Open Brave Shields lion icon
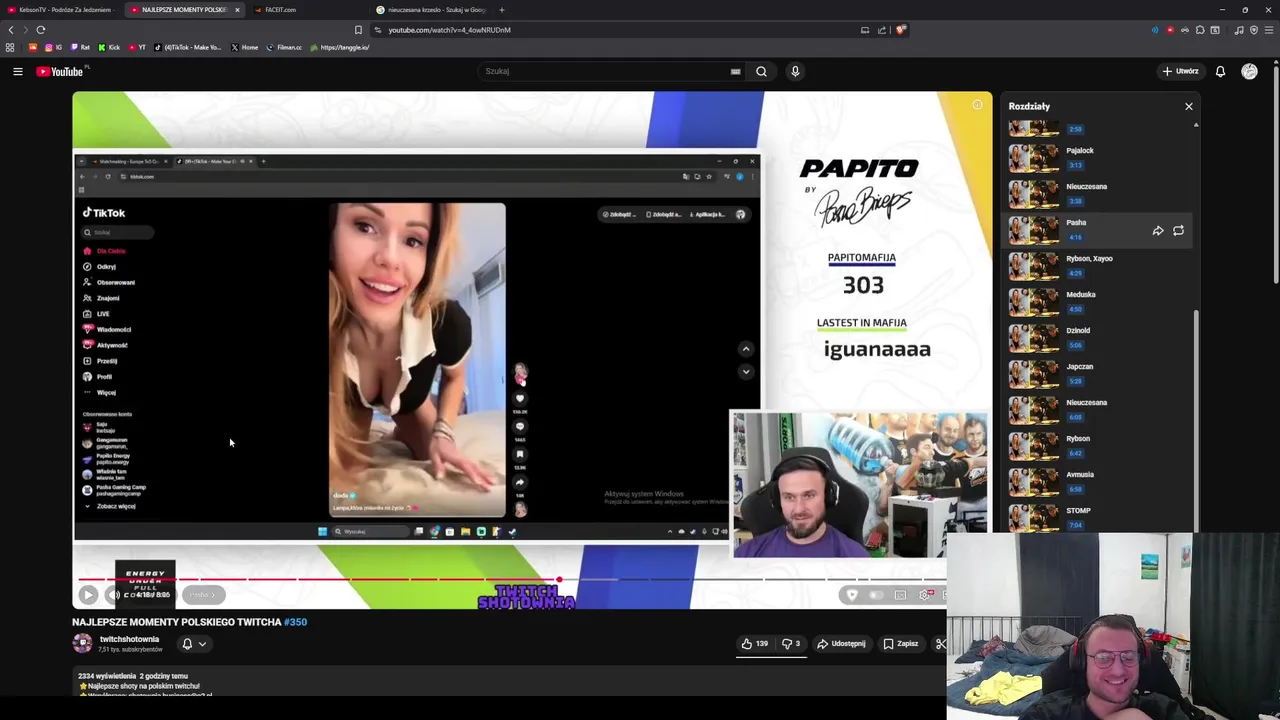This screenshot has width=1280, height=720. pos(901,30)
